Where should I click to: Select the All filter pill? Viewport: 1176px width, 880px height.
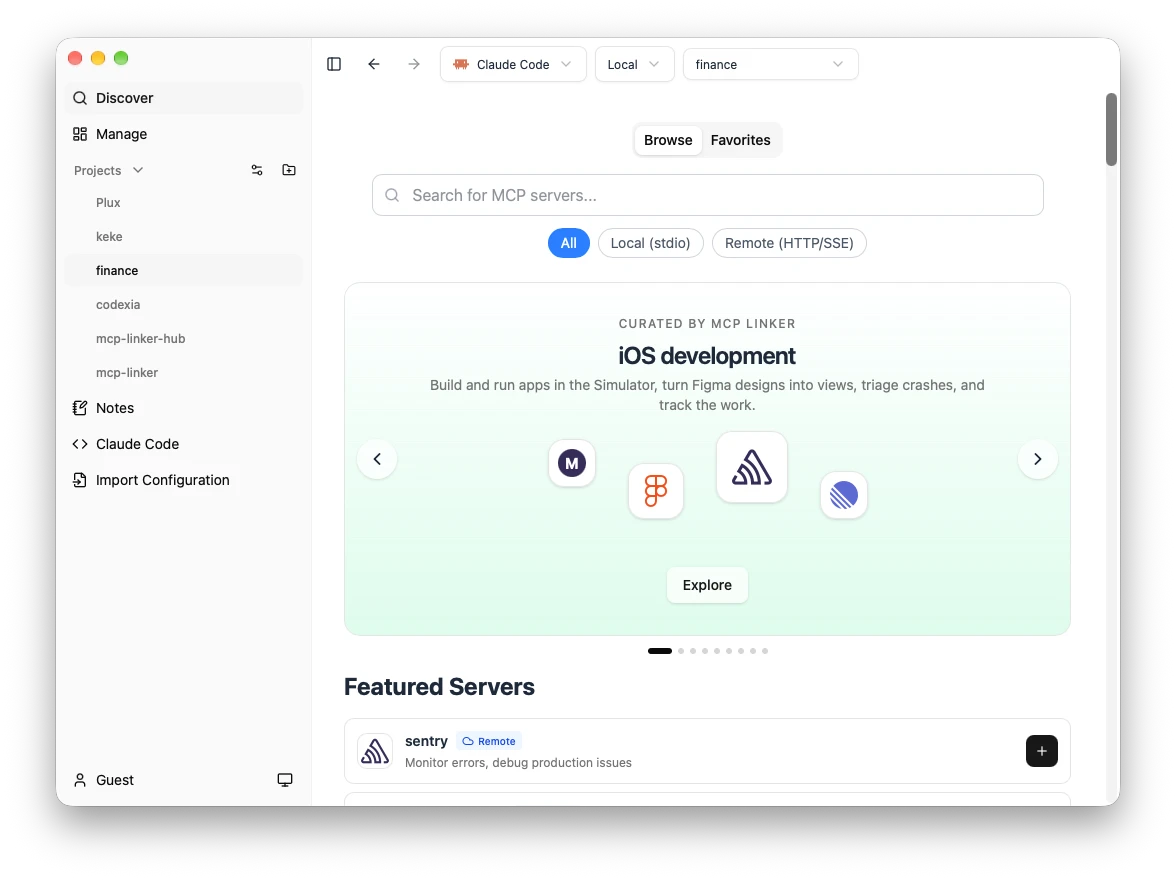tap(568, 243)
